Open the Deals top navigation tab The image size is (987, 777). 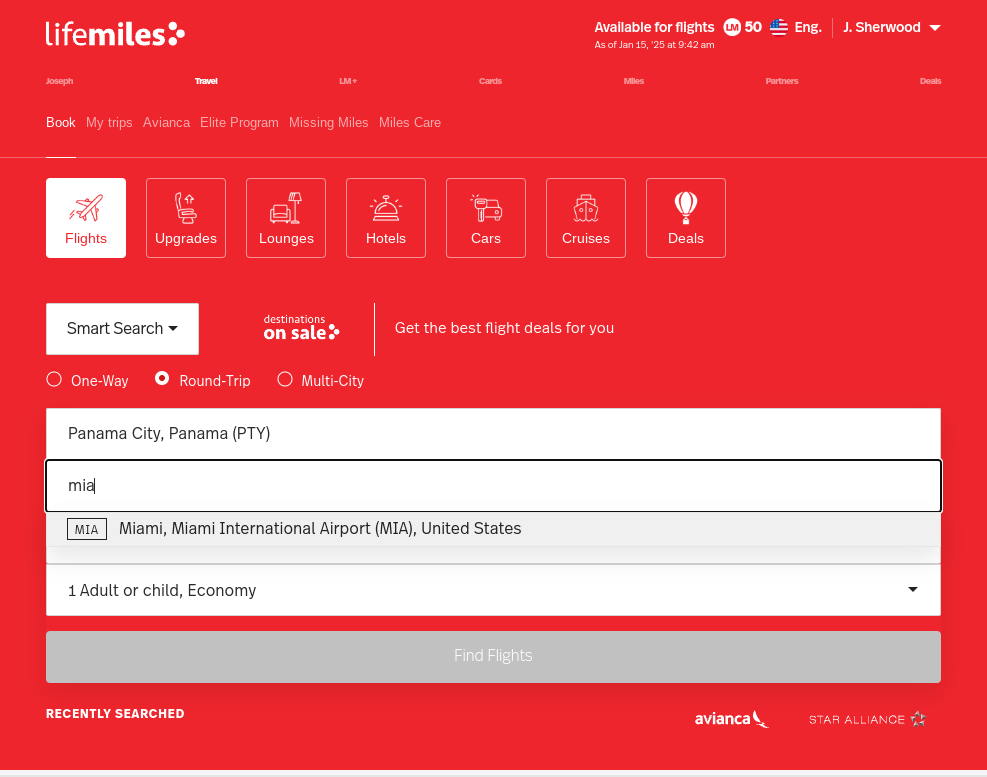coord(930,81)
